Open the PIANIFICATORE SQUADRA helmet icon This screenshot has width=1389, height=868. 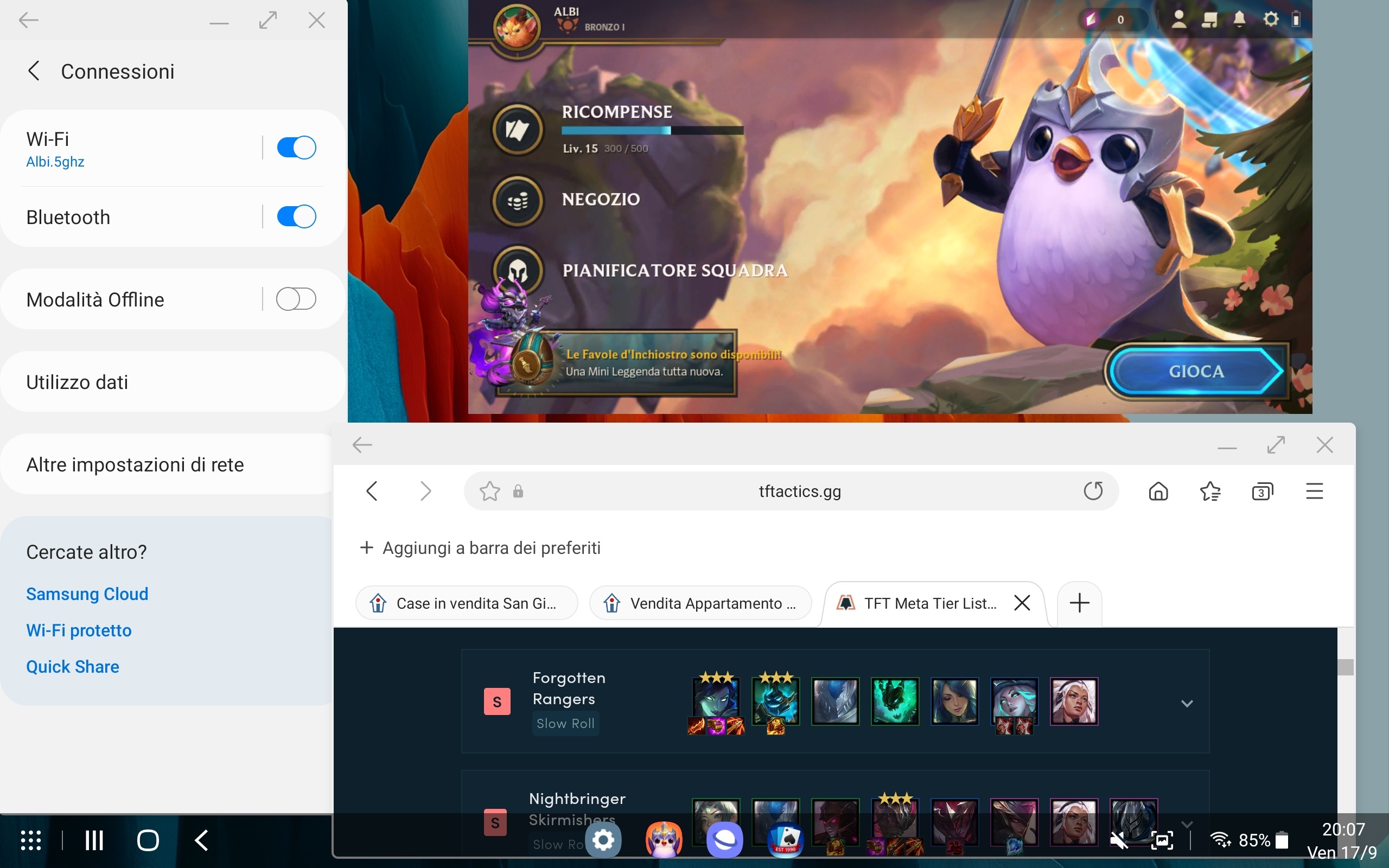pyautogui.click(x=518, y=270)
